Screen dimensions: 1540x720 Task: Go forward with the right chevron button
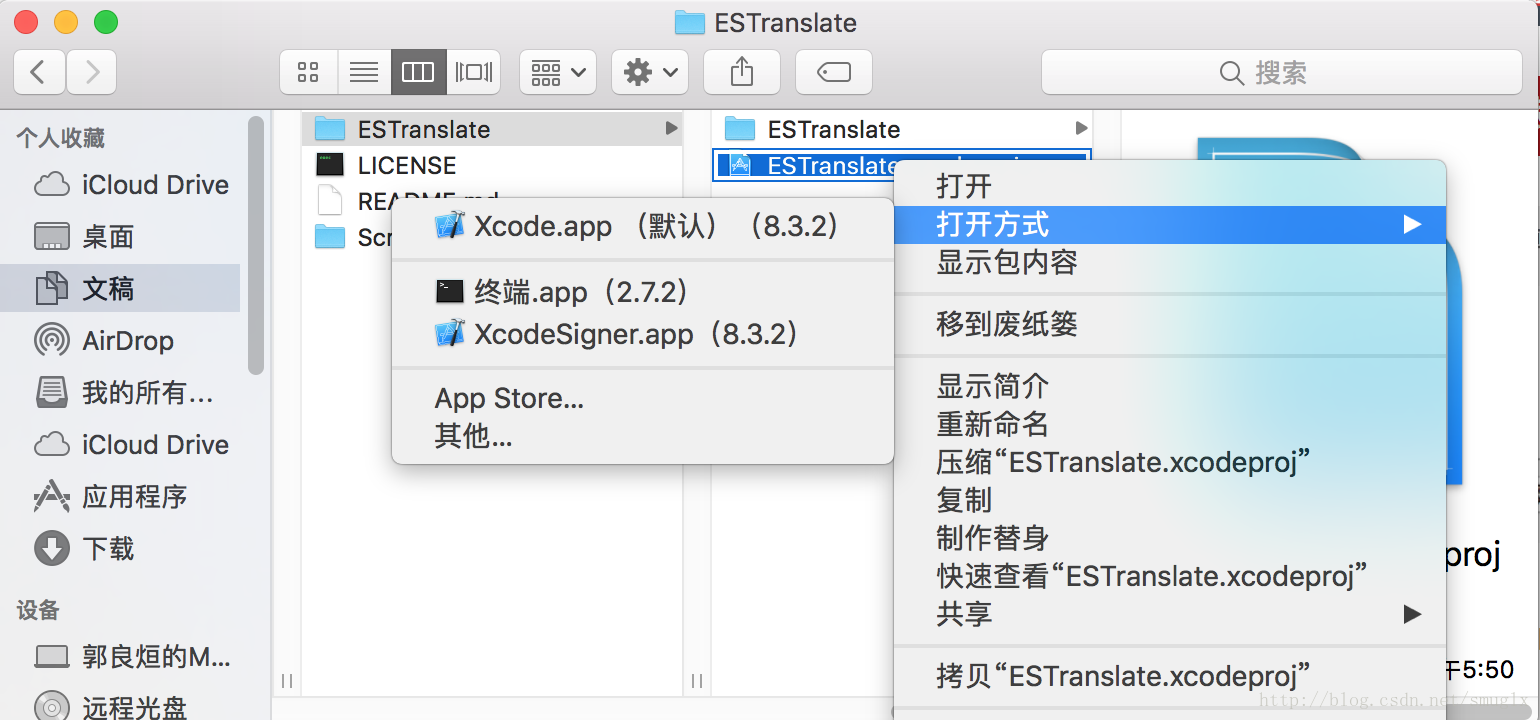point(91,72)
